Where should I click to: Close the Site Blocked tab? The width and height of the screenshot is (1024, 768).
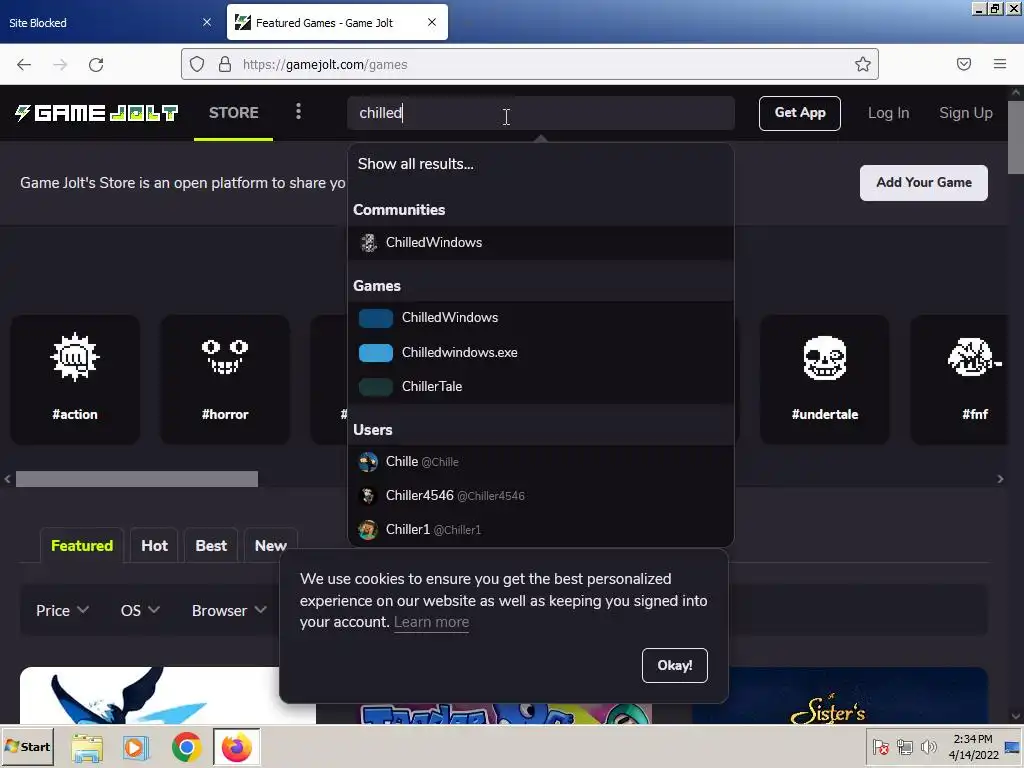(207, 22)
